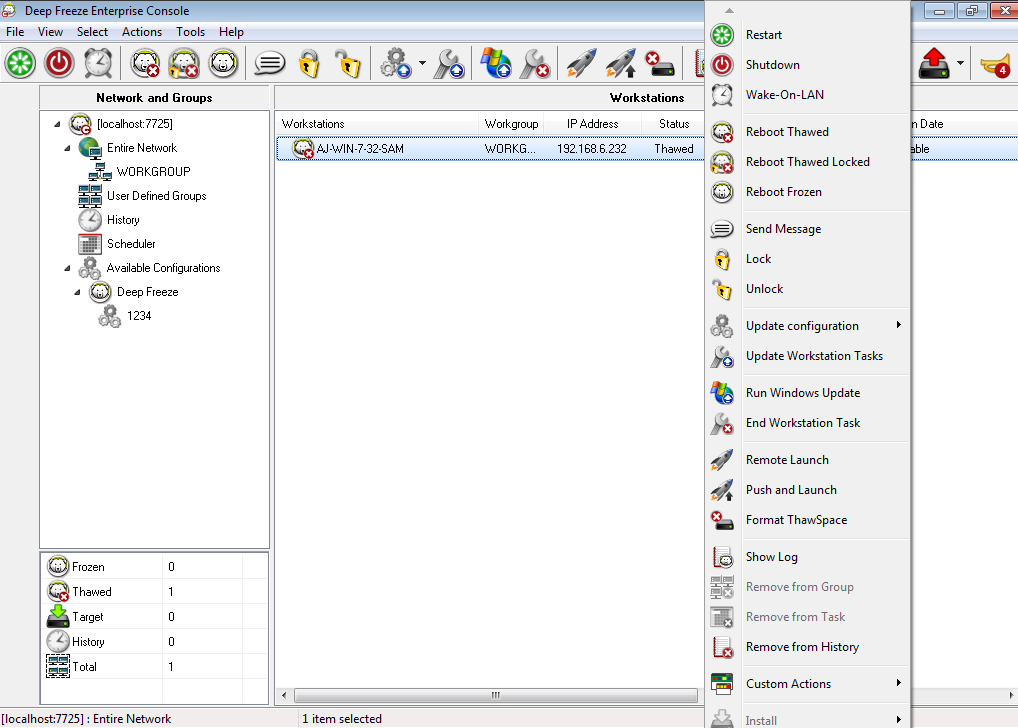The height and width of the screenshot is (728, 1018).
Task: Open the Tools menu
Action: (190, 31)
